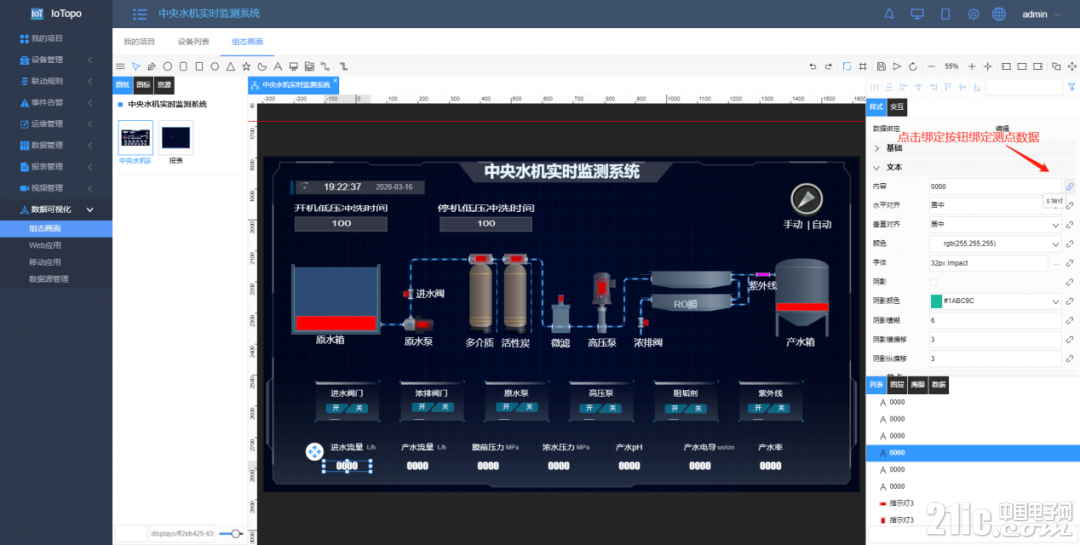Pick the circle shape tool
The width and height of the screenshot is (1080, 545).
click(167, 66)
